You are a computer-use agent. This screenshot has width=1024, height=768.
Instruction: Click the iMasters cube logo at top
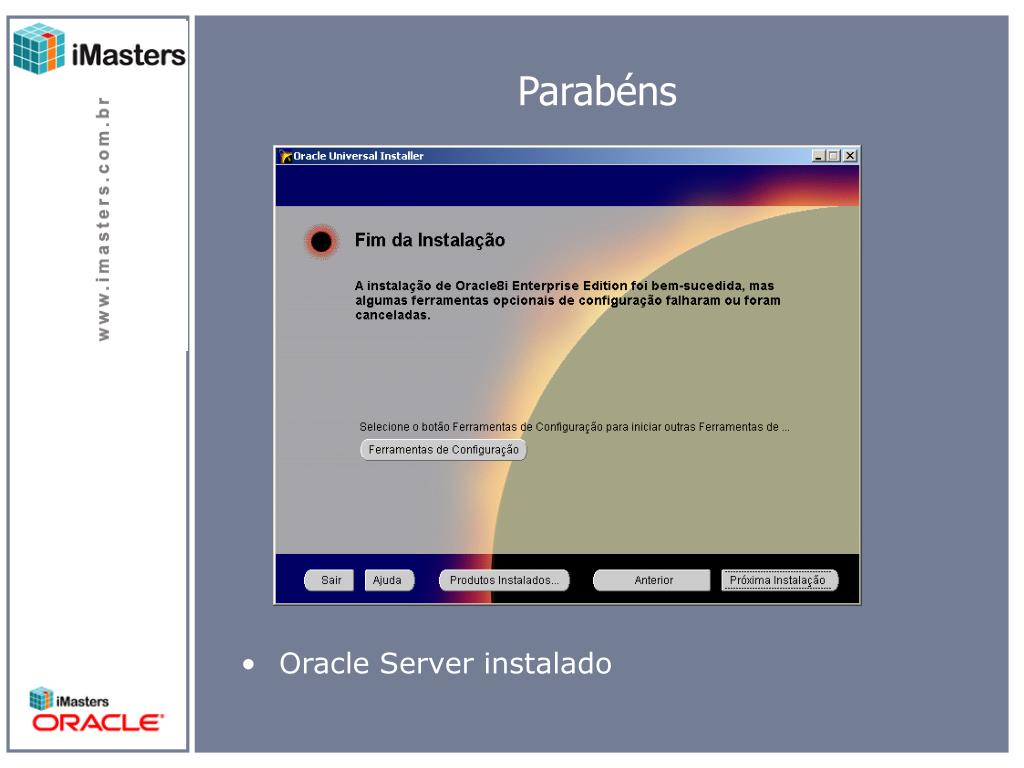[39, 48]
